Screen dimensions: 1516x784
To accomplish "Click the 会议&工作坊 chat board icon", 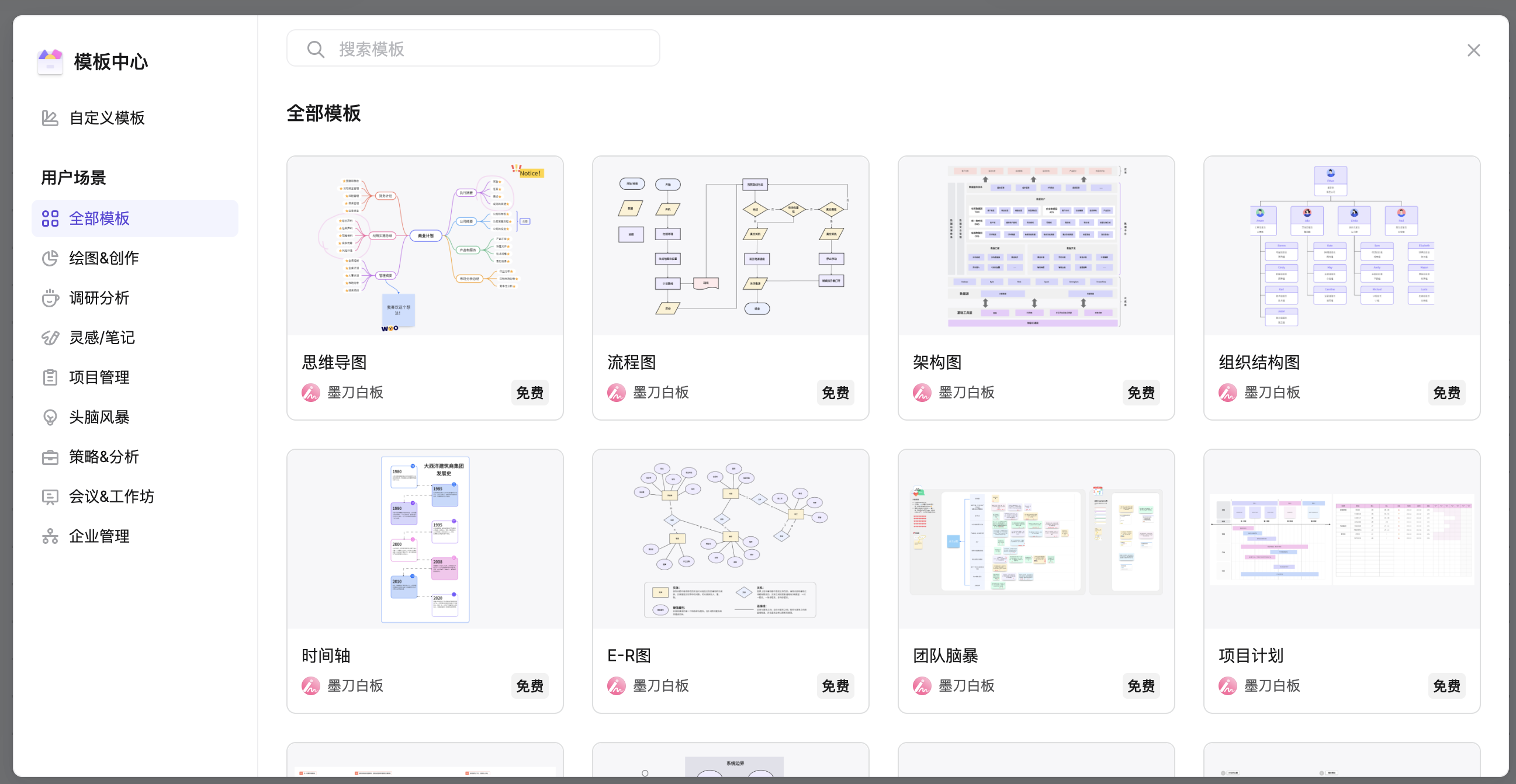I will (50, 497).
